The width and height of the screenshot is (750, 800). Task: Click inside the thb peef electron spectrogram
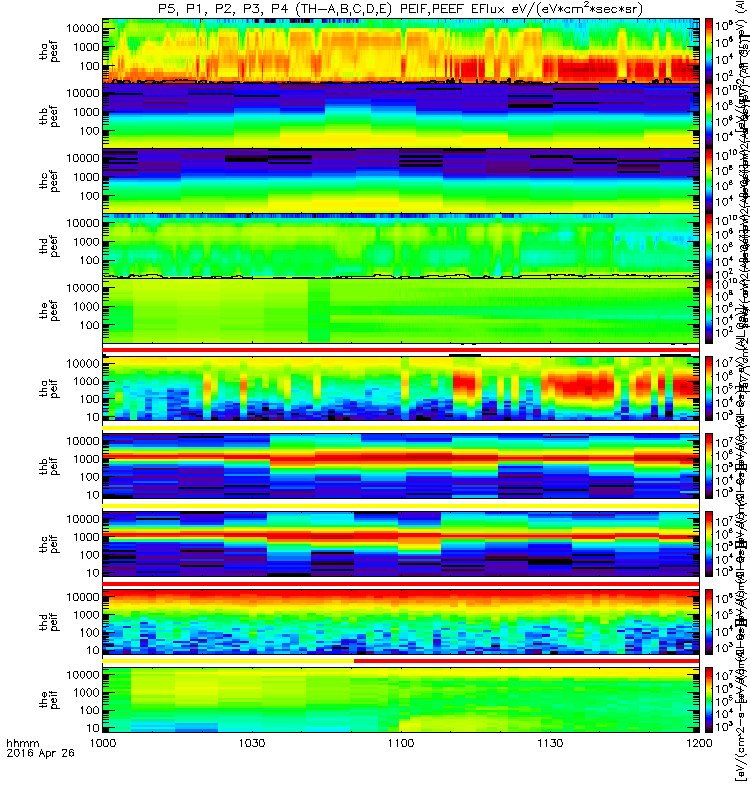coord(401,116)
